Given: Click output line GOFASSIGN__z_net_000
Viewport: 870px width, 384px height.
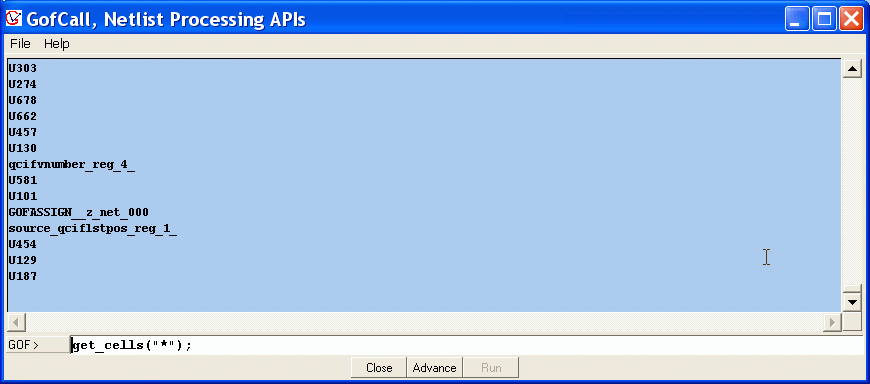Looking at the screenshot, I should pyautogui.click(x=79, y=213).
